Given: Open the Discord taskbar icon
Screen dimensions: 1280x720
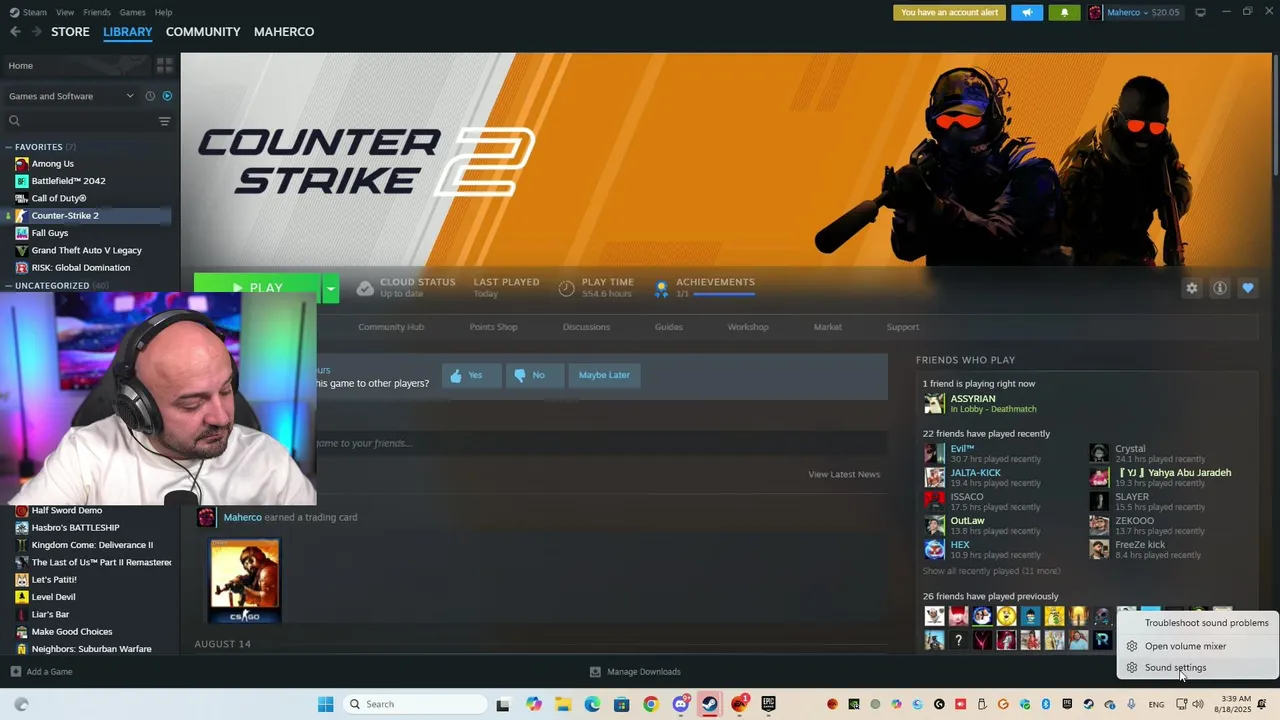Looking at the screenshot, I should tap(681, 704).
